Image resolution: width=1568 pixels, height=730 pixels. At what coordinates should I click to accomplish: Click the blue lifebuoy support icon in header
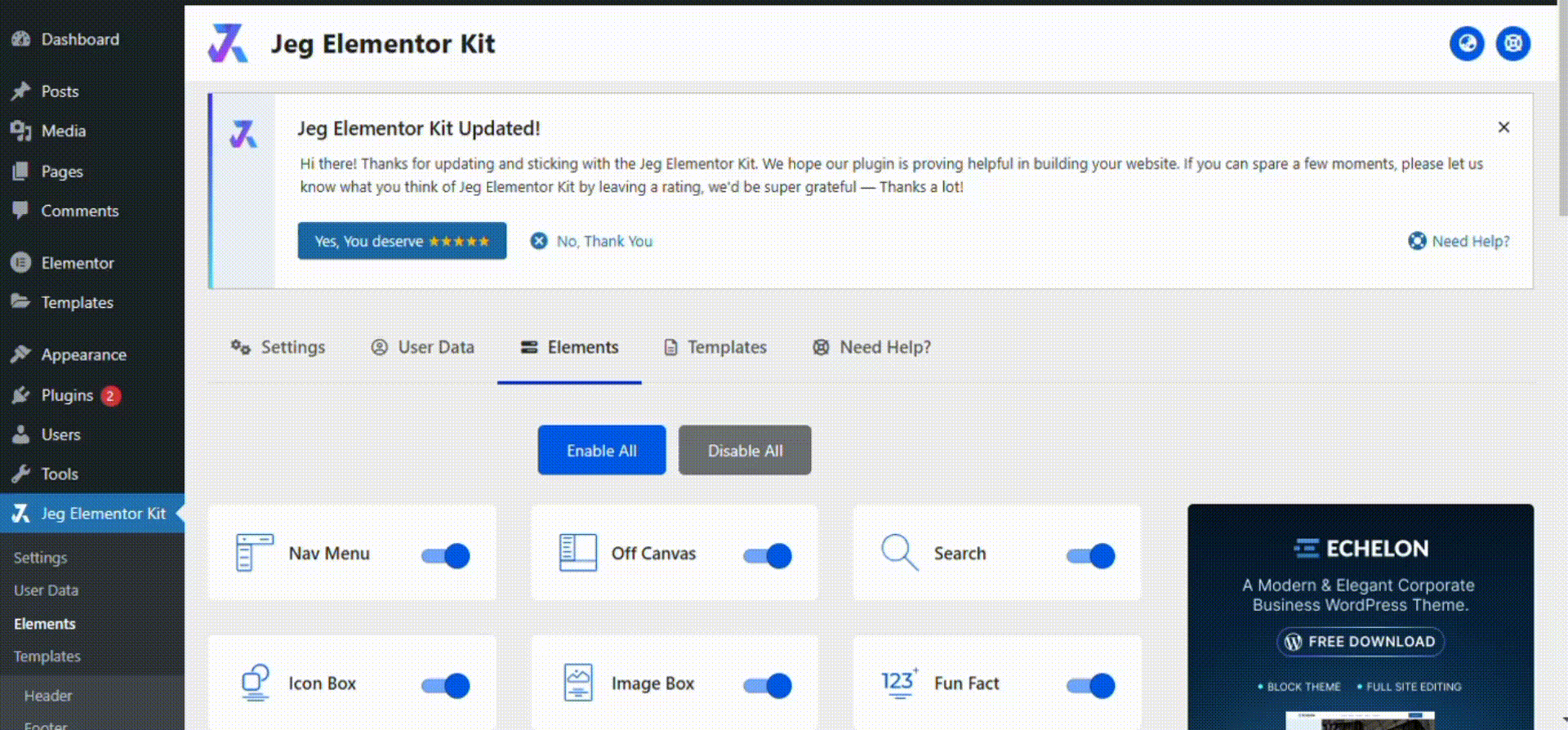pos(1513,43)
